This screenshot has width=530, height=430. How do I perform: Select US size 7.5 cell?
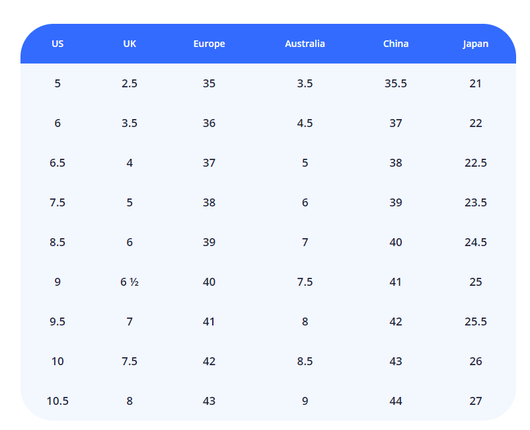click(57, 202)
